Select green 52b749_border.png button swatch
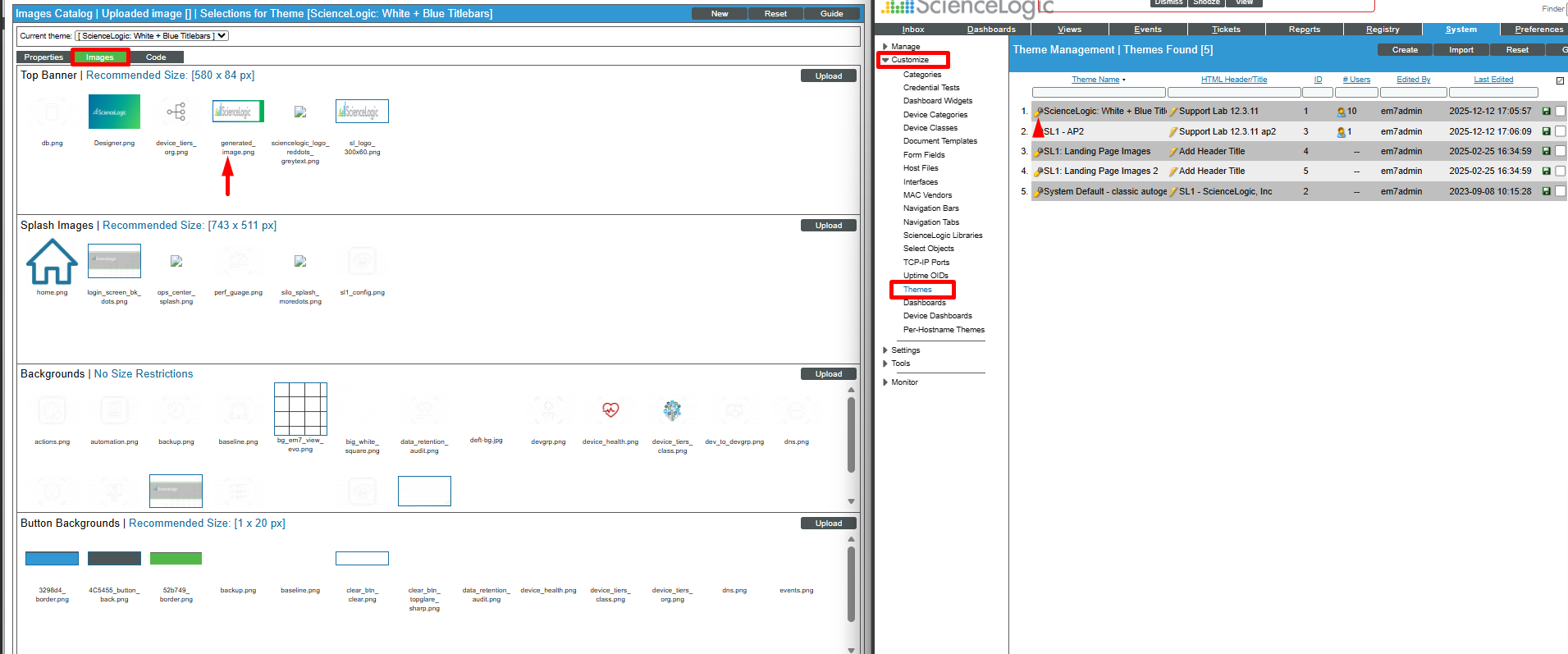 coord(176,559)
